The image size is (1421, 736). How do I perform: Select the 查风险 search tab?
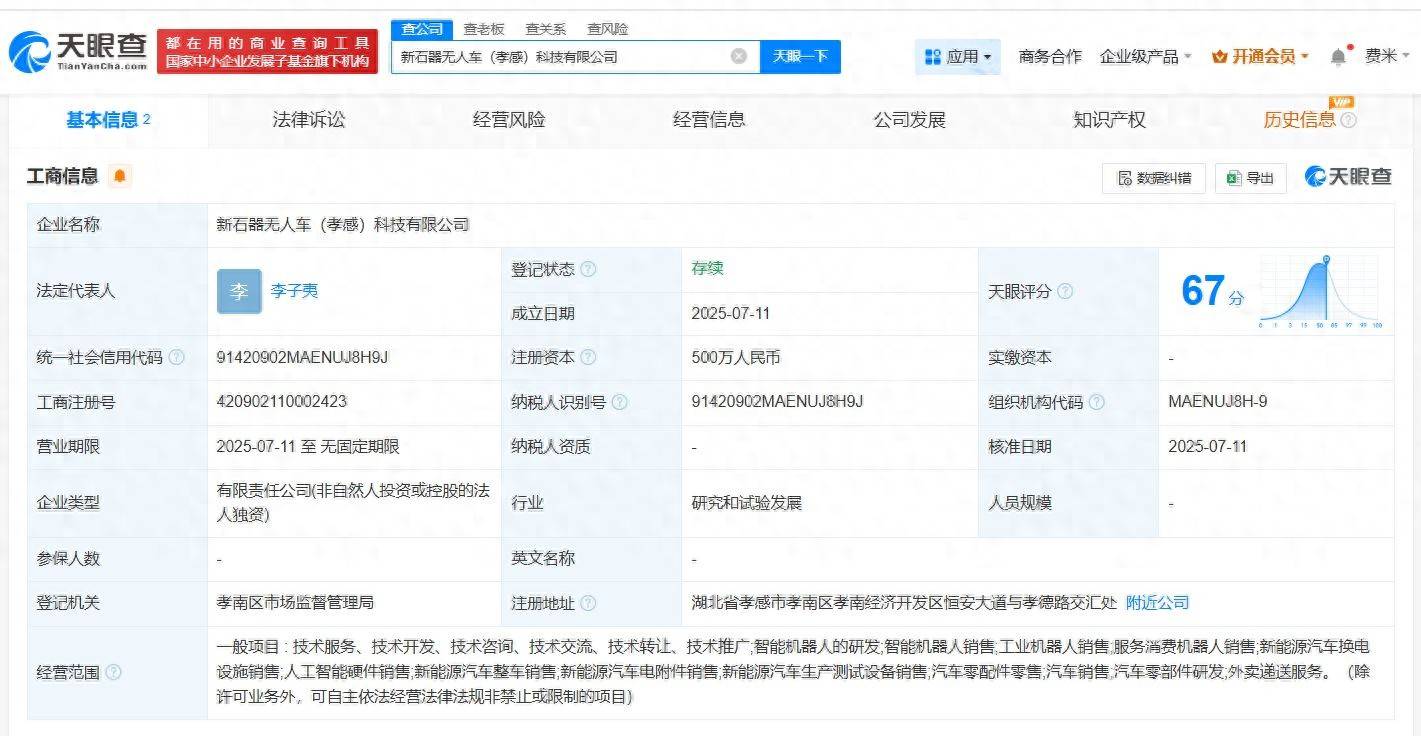(607, 29)
